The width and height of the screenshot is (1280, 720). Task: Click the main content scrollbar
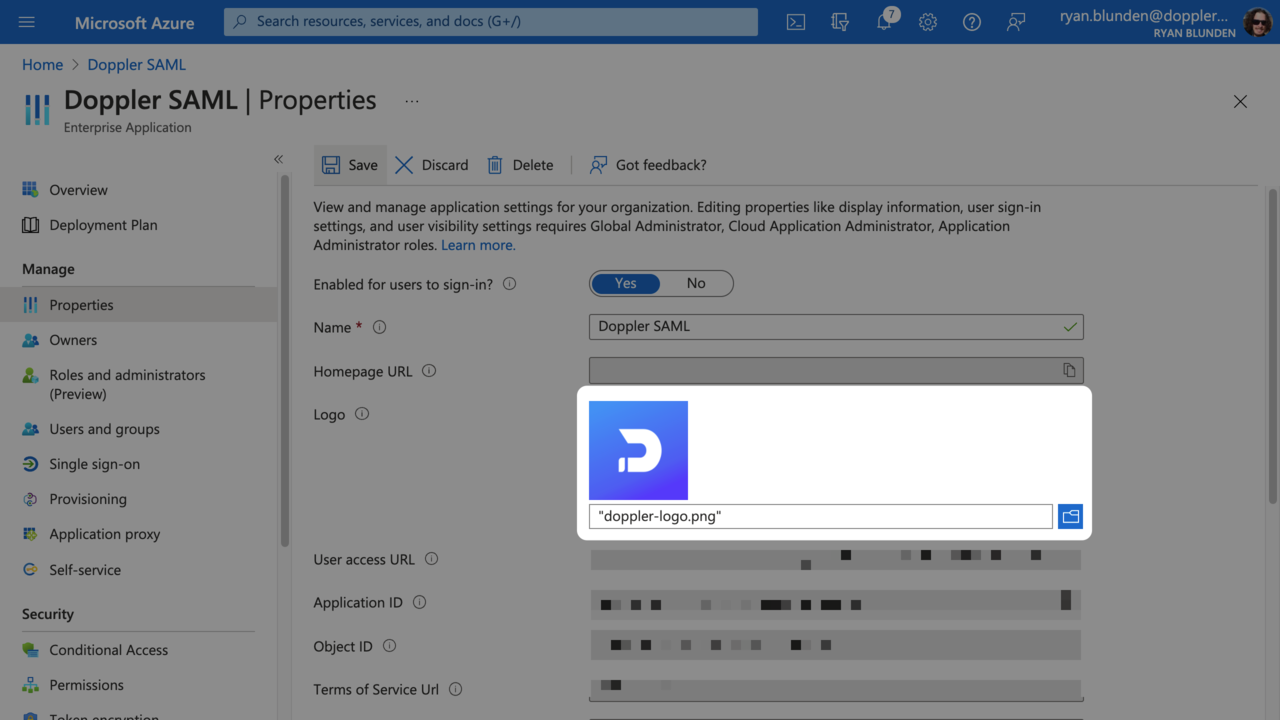tap(1272, 345)
